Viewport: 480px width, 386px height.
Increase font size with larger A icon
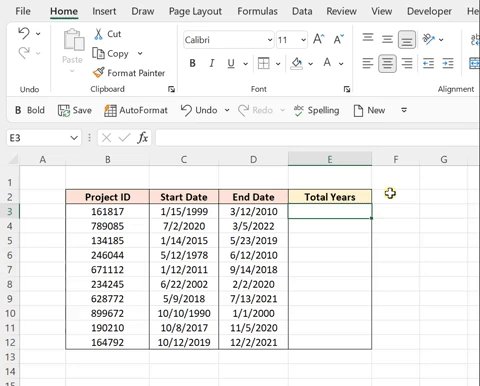[x=319, y=39]
